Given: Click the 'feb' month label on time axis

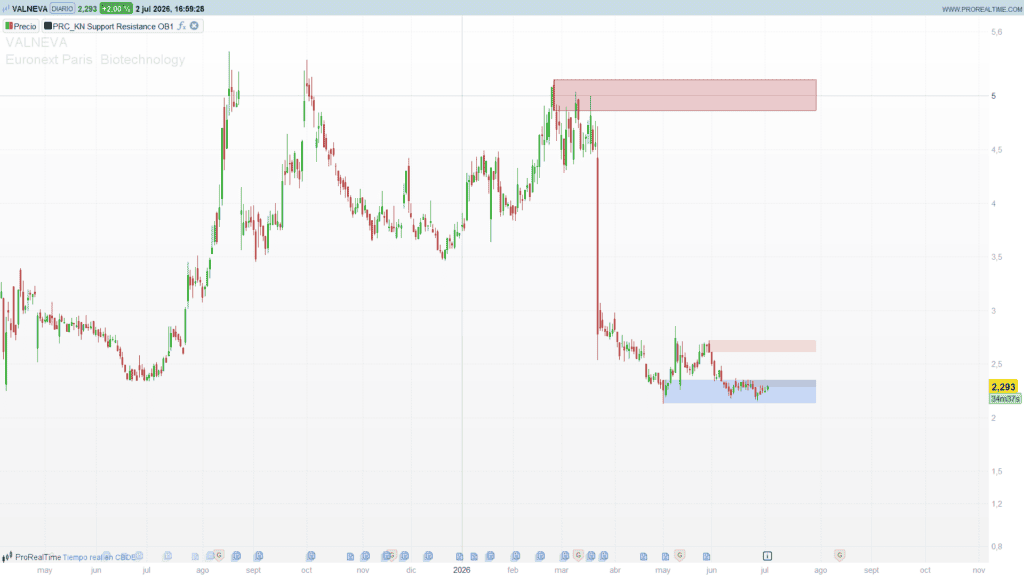Looking at the screenshot, I should pyautogui.click(x=513, y=570).
